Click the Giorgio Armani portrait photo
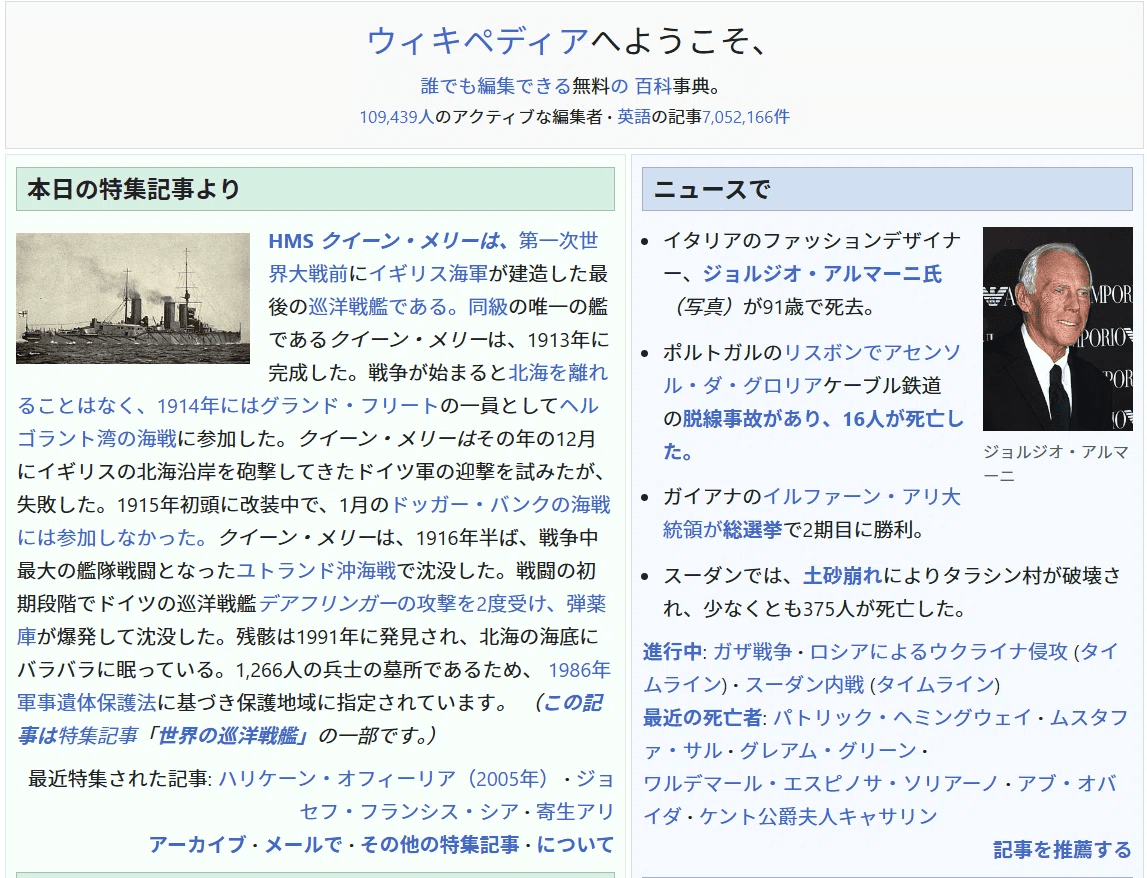Screen dimensions: 1147x878 click(1057, 329)
